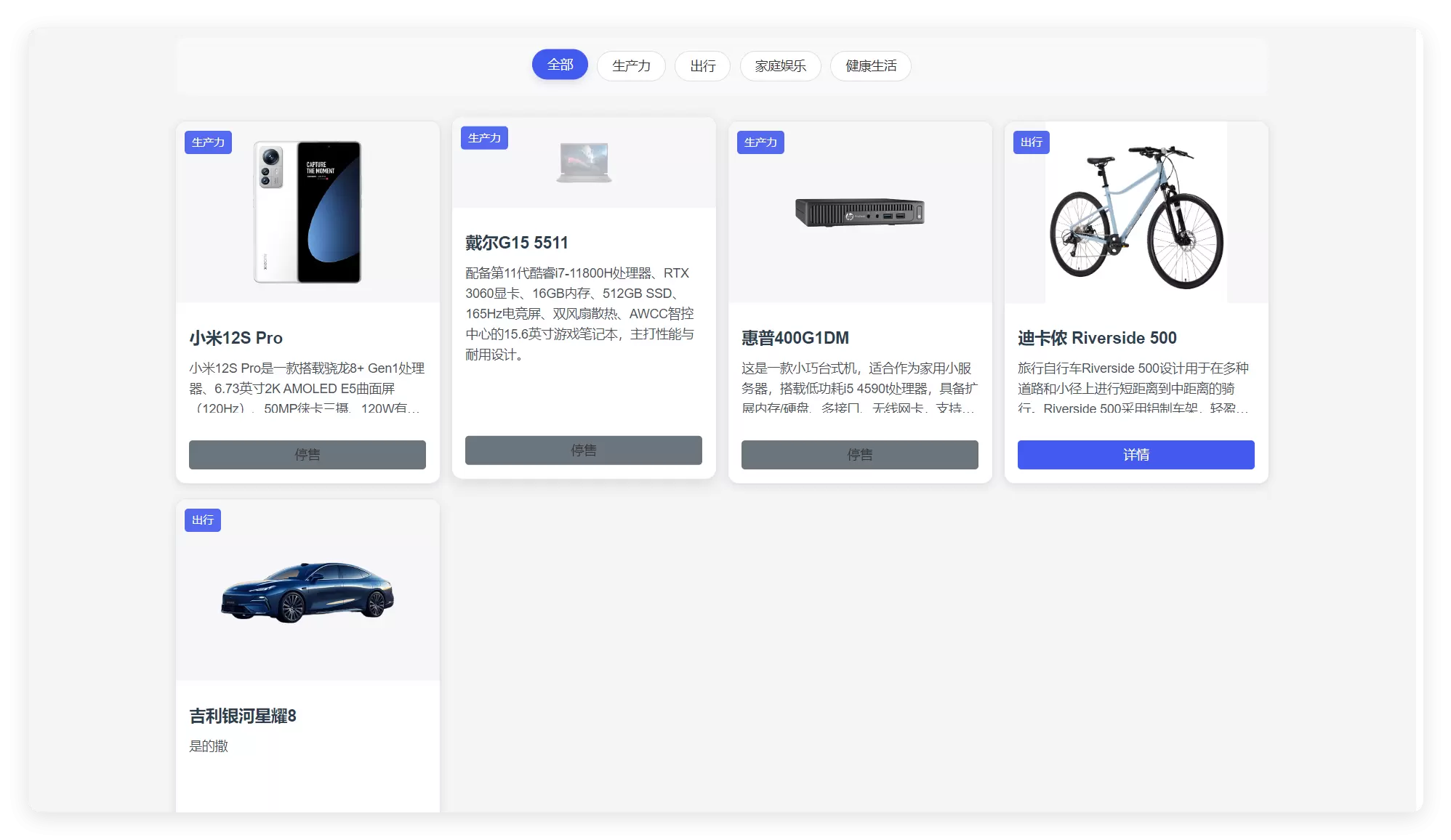
Task: Click the 生产力 badge on 戴尔G15 card
Action: [484, 138]
